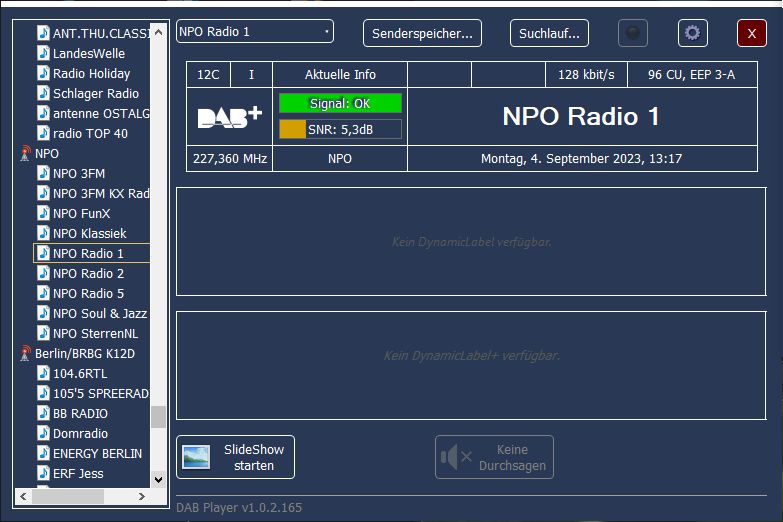Viewport: 783px width, 522px height.
Task: Click the horizontal scroll right arrow
Action: click(x=142, y=496)
